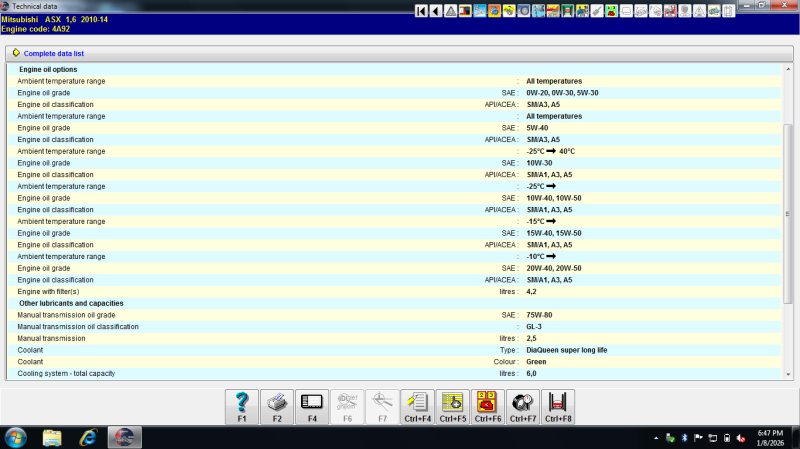Click the muted volume tray icon
The width and height of the screenshot is (800, 449).
741,438
